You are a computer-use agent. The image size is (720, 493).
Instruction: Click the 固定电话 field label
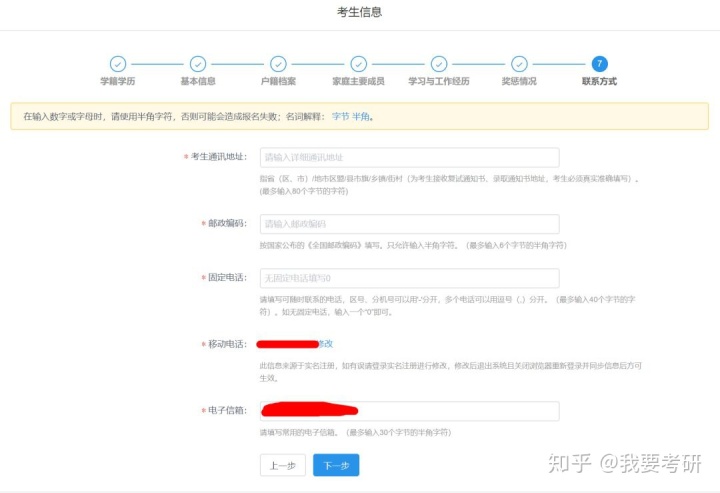[x=228, y=277]
